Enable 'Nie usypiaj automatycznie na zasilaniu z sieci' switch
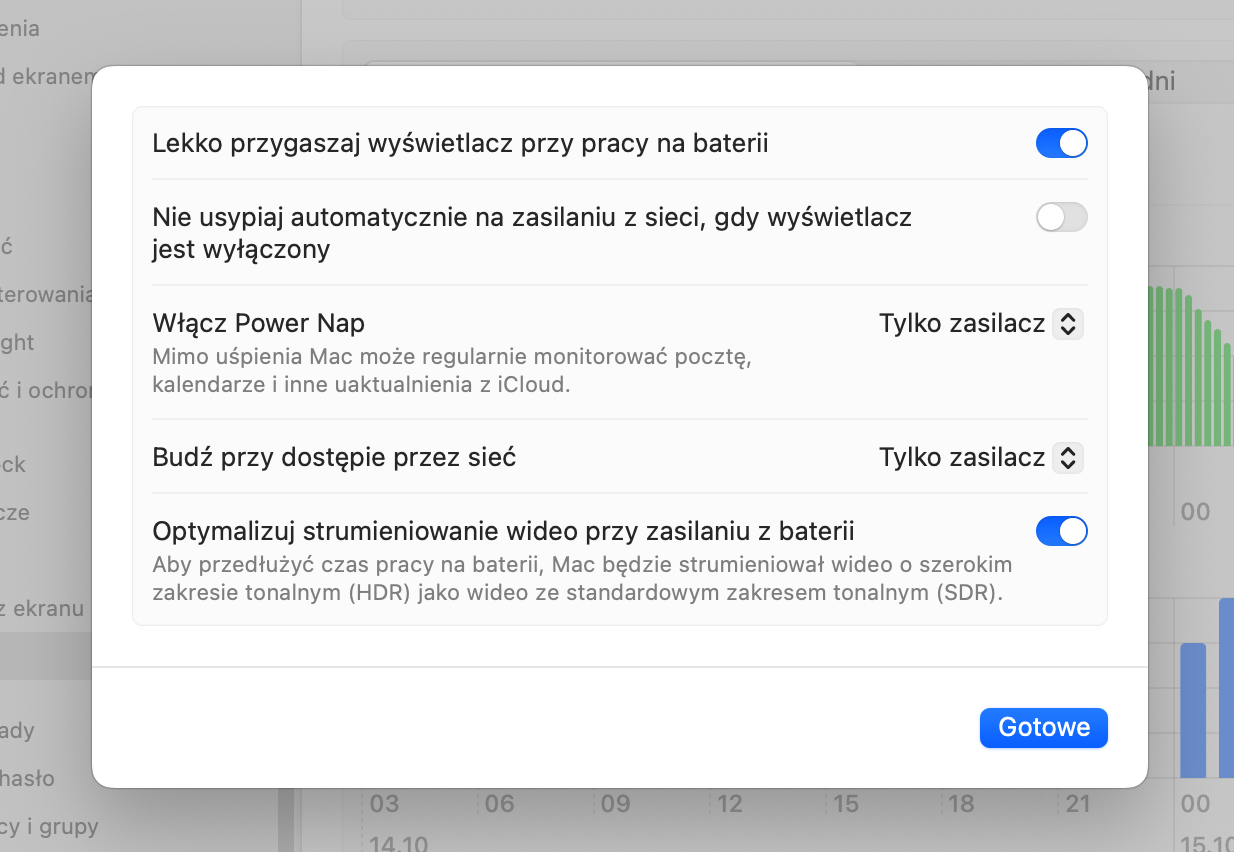 coord(1061,217)
